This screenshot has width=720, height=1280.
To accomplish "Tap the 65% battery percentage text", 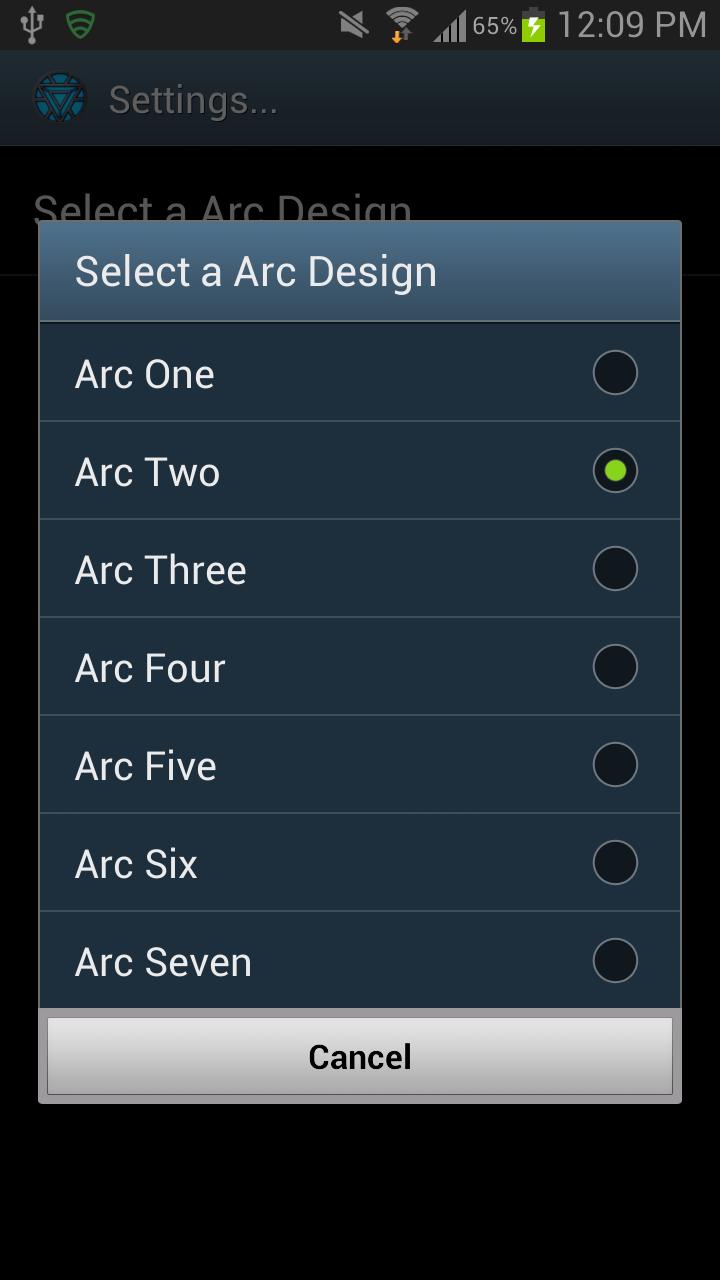I will [494, 26].
